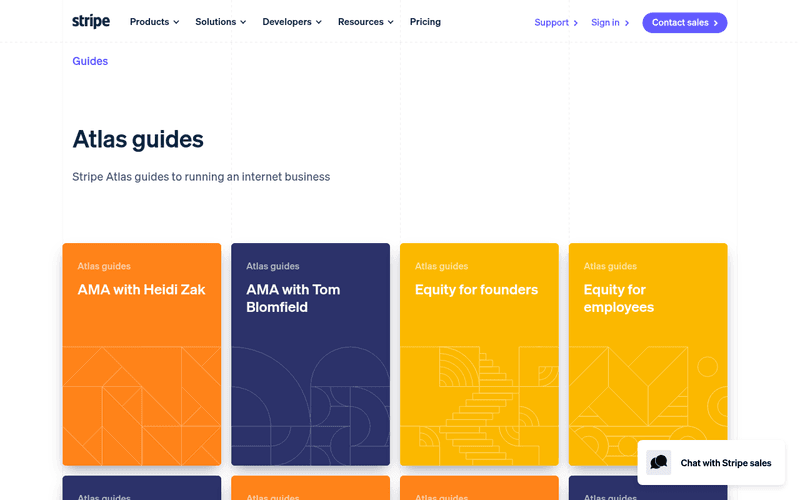The width and height of the screenshot is (800, 500).
Task: Open the Equity for founders guide
Action: [479, 354]
